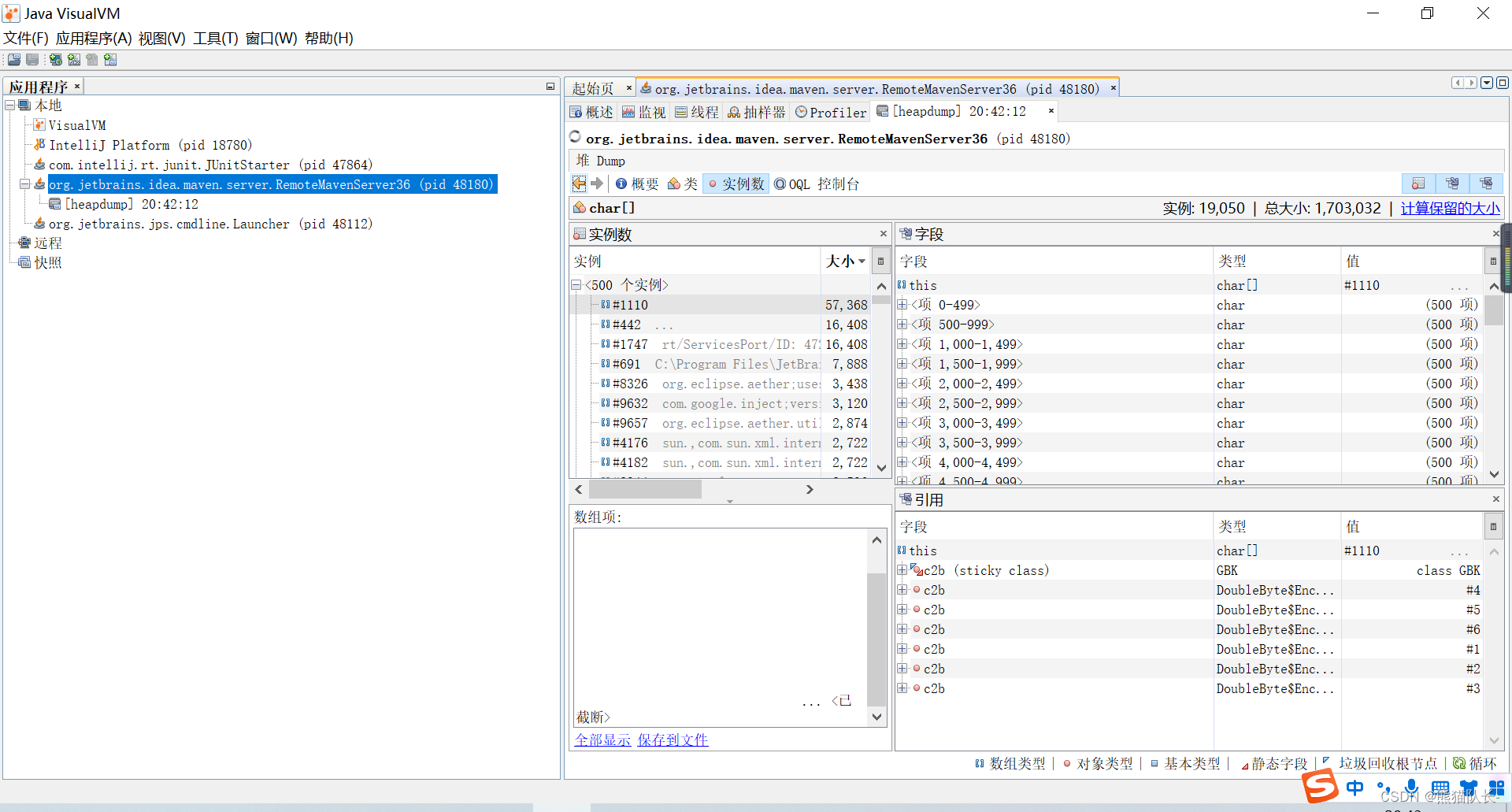
Task: Open the 帮助(H) menu
Action: (329, 38)
